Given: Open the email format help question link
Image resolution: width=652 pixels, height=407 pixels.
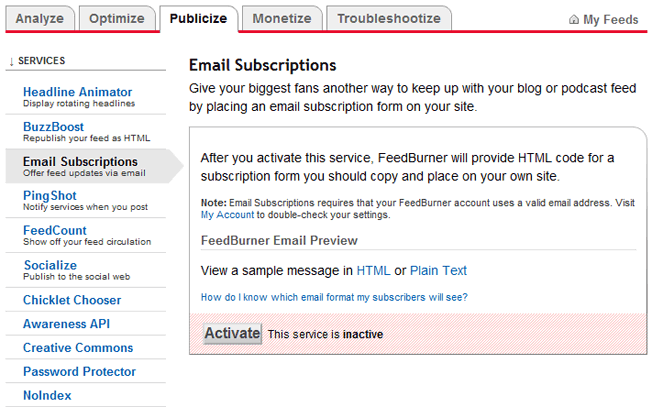Looking at the screenshot, I should (x=334, y=297).
